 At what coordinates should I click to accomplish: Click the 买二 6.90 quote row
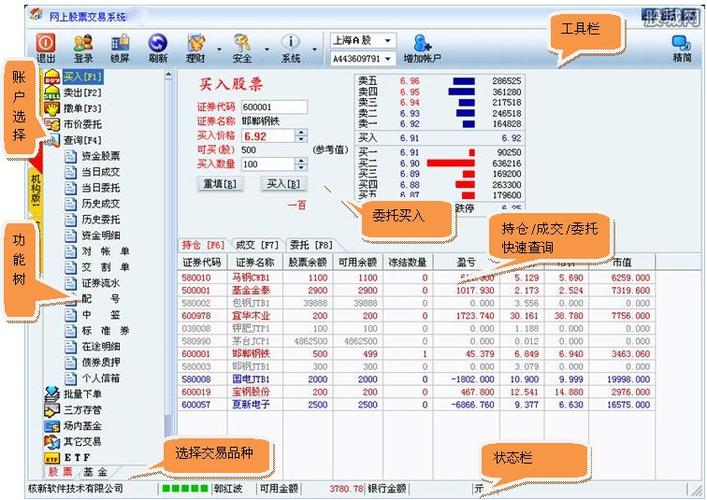[x=440, y=163]
